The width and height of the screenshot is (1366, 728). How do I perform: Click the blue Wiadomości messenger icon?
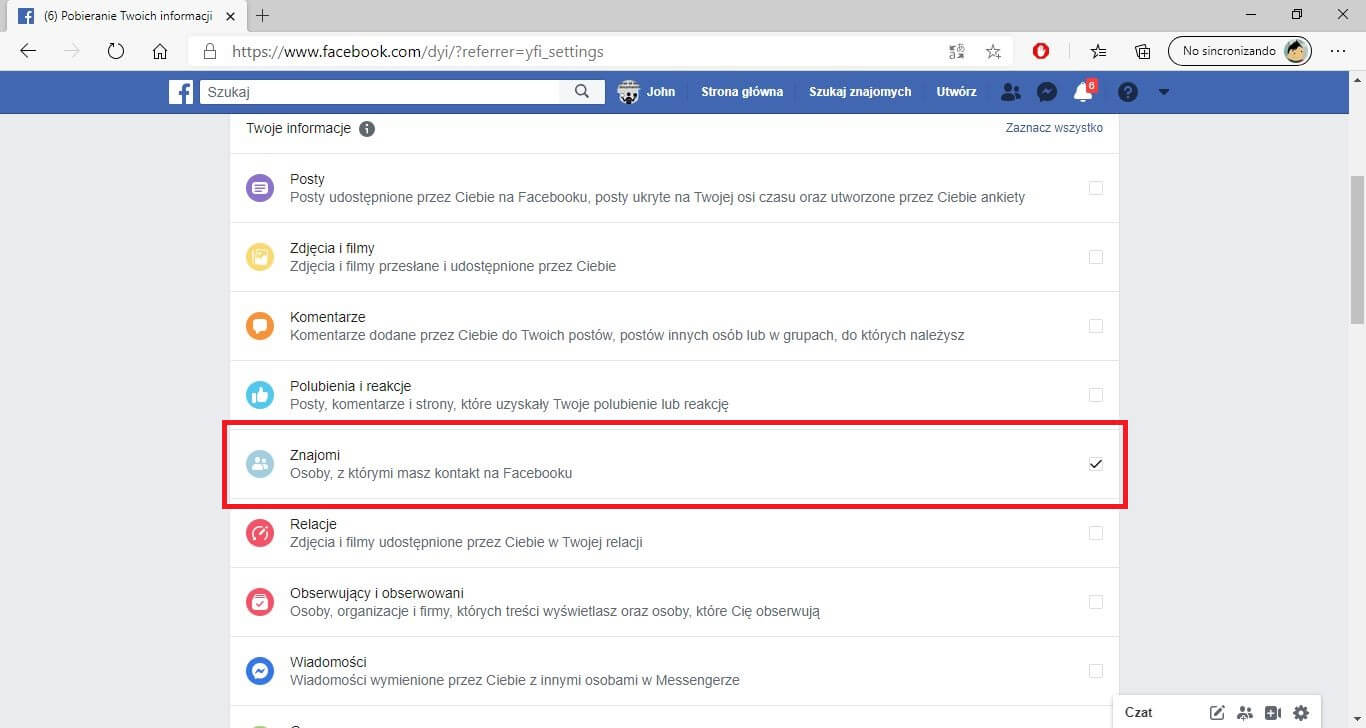click(260, 671)
